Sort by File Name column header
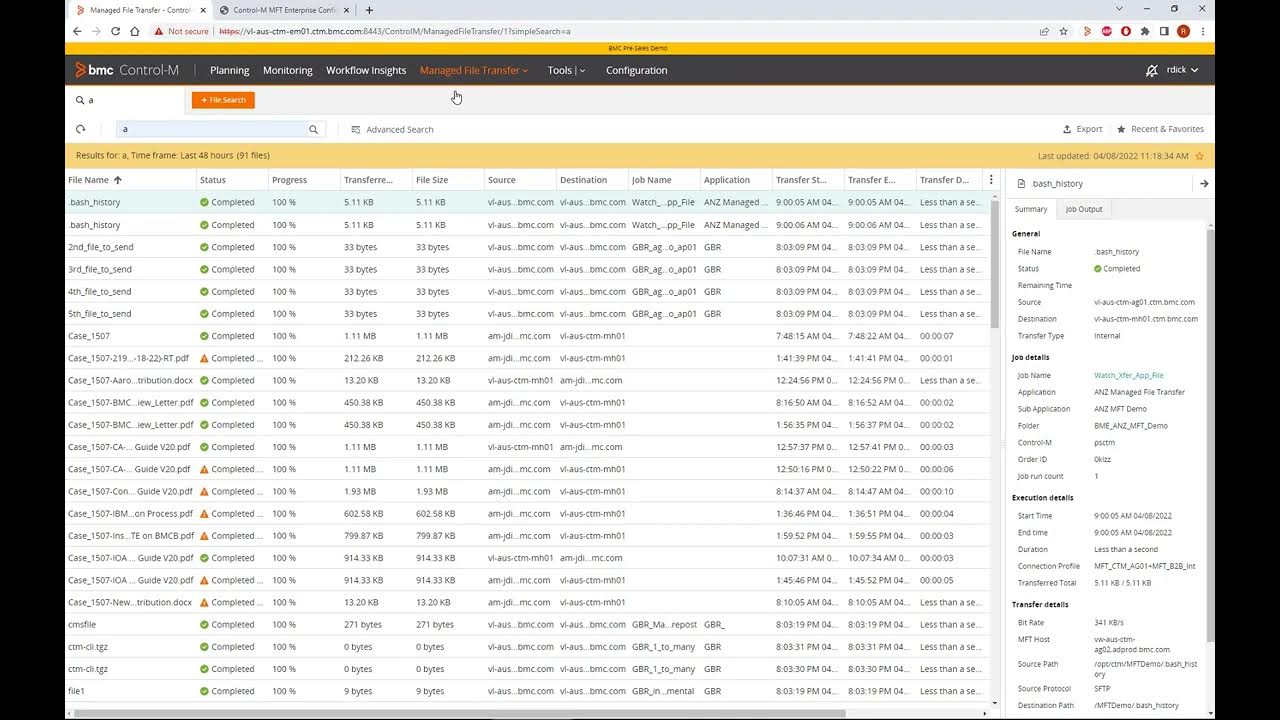Viewport: 1280px width, 720px height. (94, 180)
